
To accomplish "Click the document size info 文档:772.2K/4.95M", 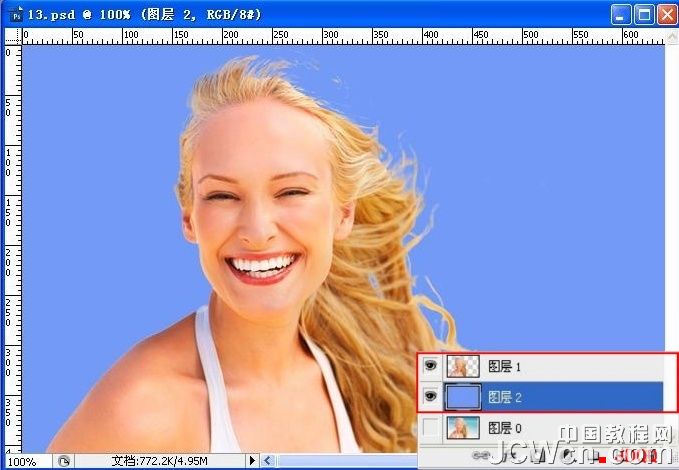I will pyautogui.click(x=160, y=462).
